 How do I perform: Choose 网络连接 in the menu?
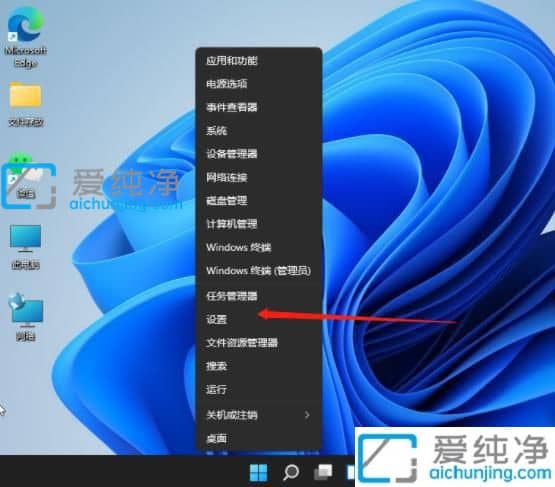tap(259, 177)
